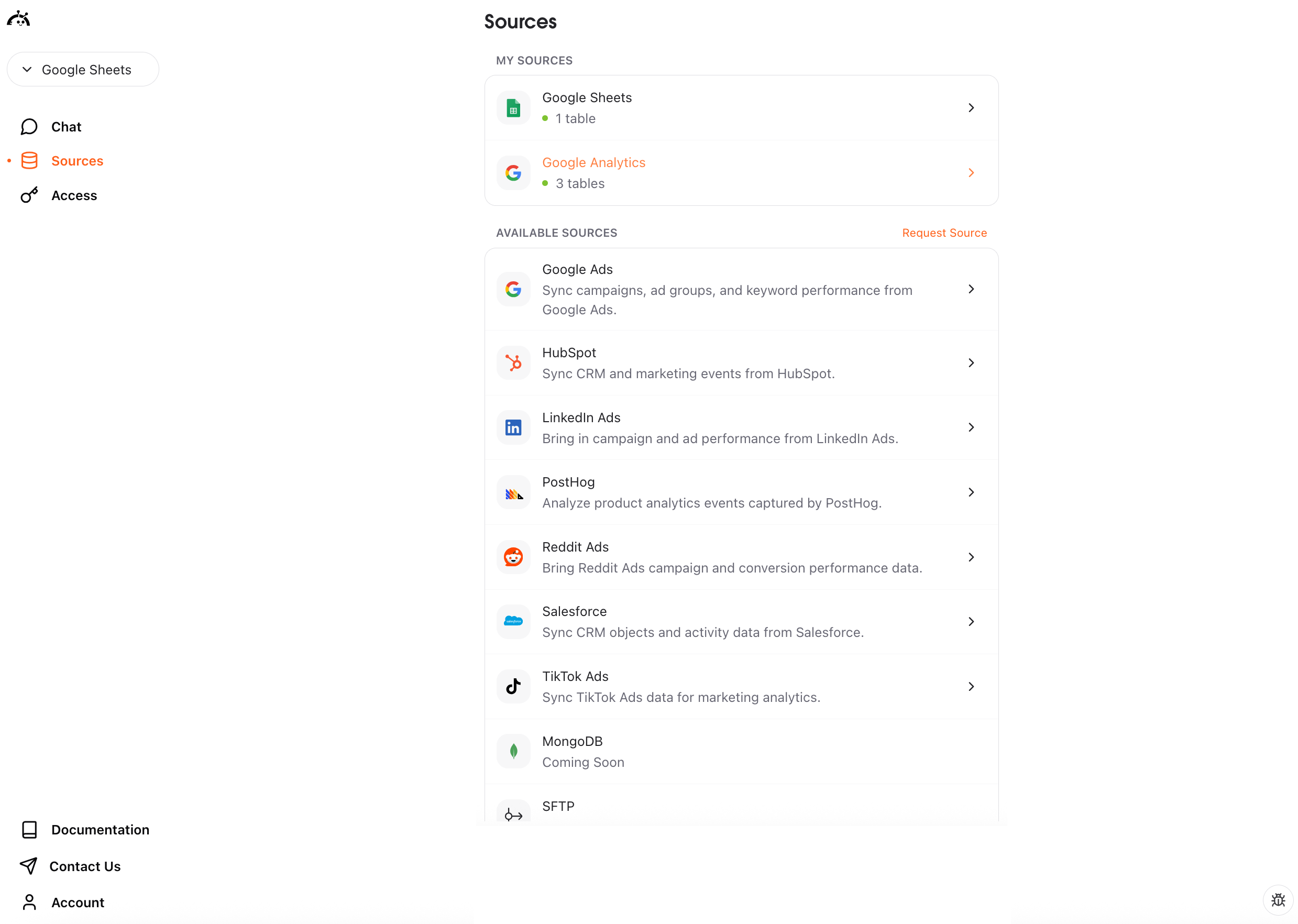Click the debug bug icon in bottom right
Image resolution: width=1298 pixels, height=924 pixels.
tap(1279, 900)
